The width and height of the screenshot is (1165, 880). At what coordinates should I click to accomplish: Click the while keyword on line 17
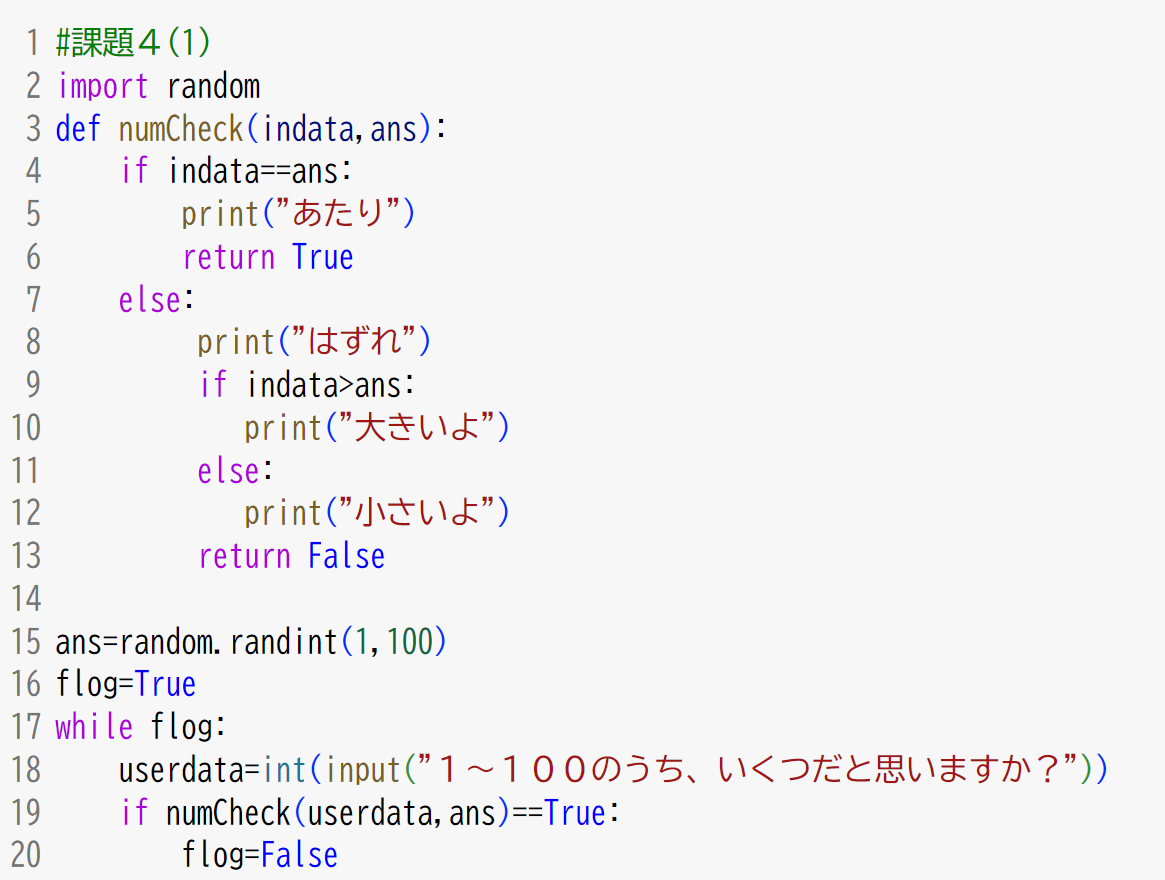94,727
